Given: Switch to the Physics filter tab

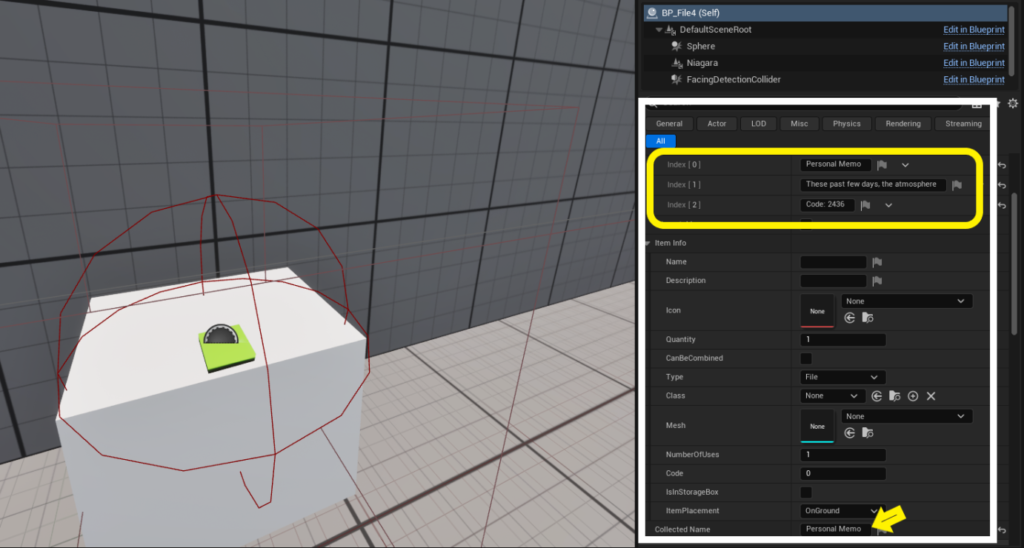Looking at the screenshot, I should pyautogui.click(x=846, y=124).
